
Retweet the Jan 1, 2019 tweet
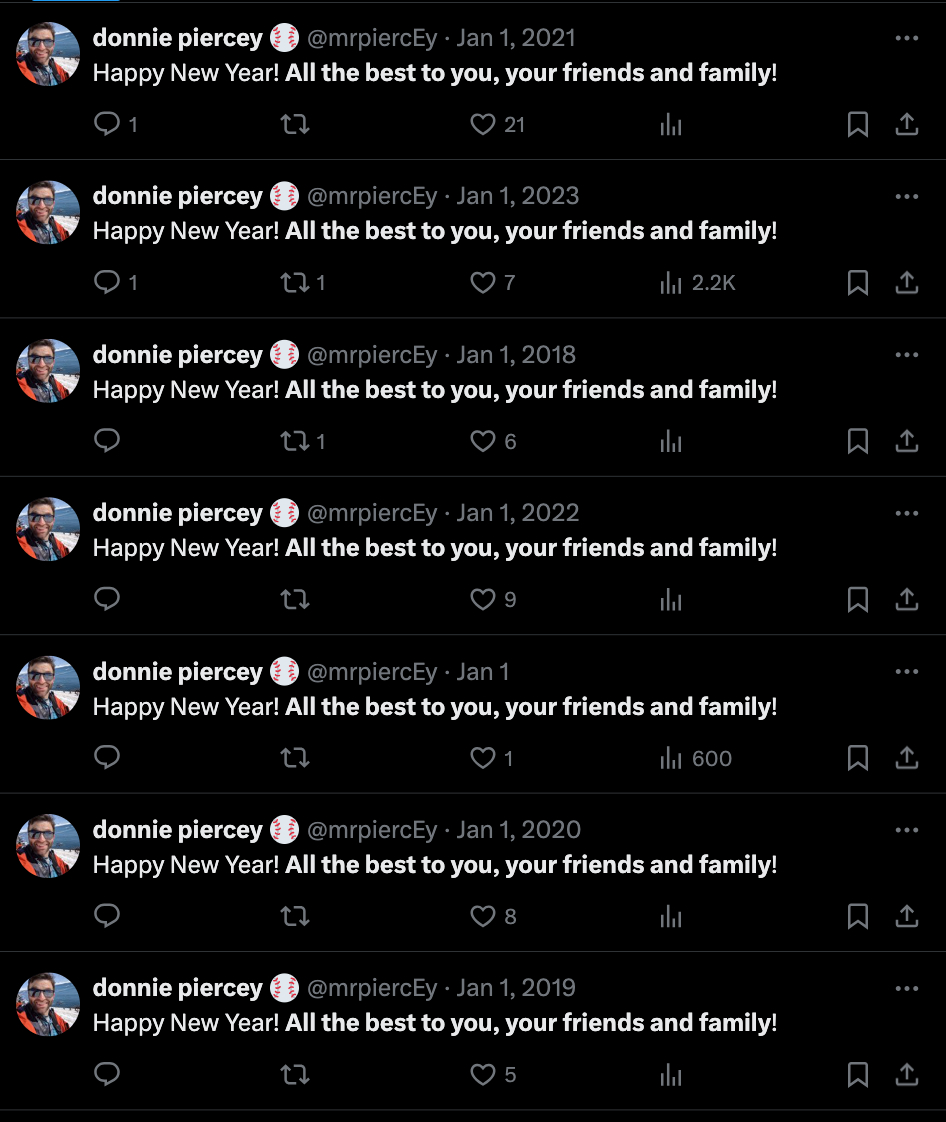[x=295, y=1075]
